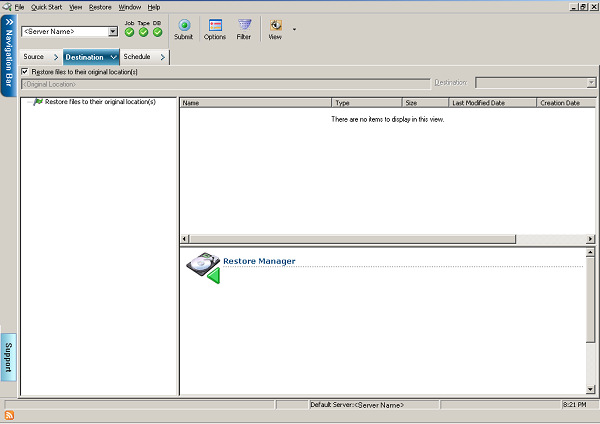This screenshot has height=424, width=600.
Task: Click scroll up arrow in Restore Manager pane
Action: pos(590,252)
